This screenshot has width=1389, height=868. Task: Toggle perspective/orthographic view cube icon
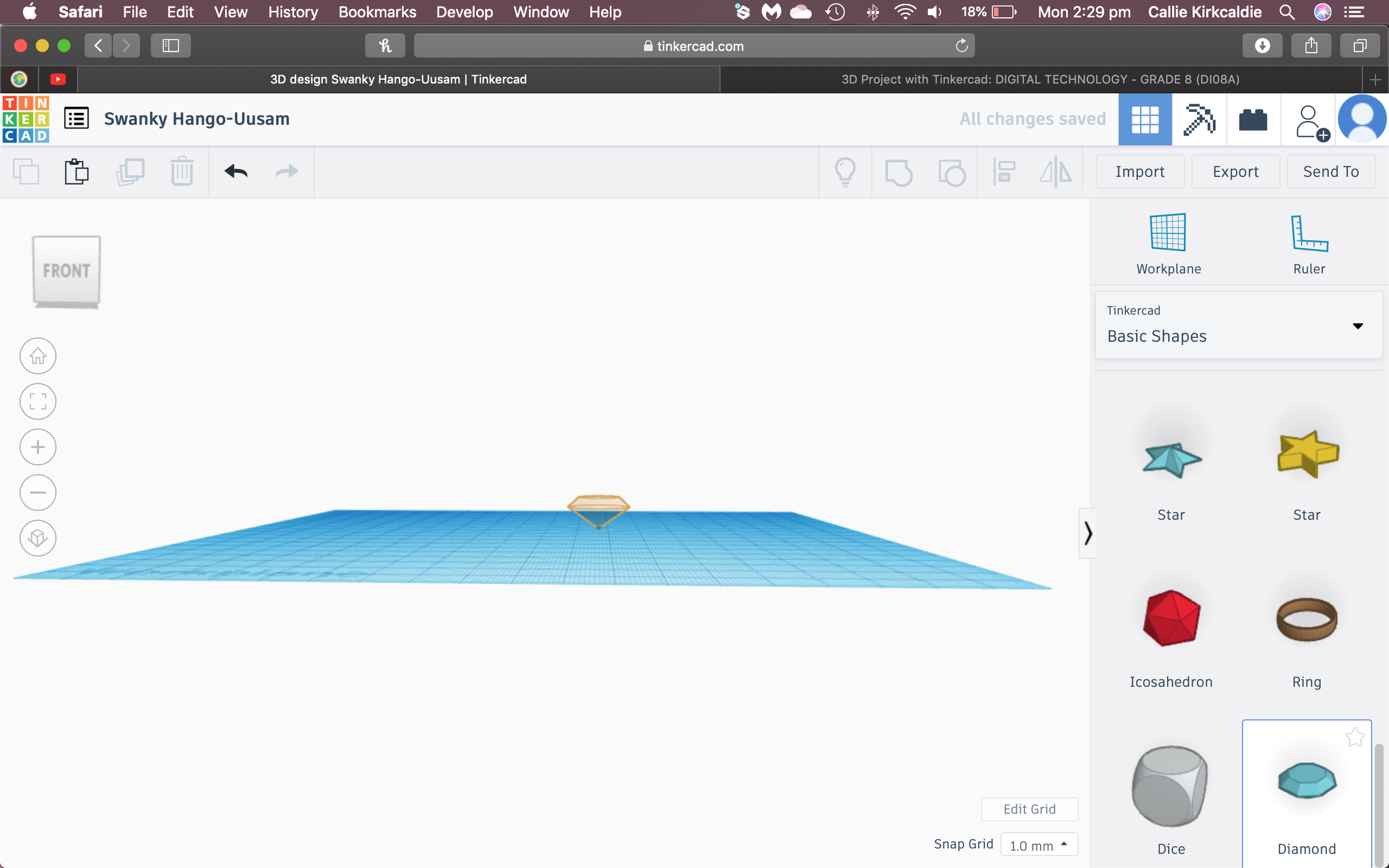pos(38,538)
